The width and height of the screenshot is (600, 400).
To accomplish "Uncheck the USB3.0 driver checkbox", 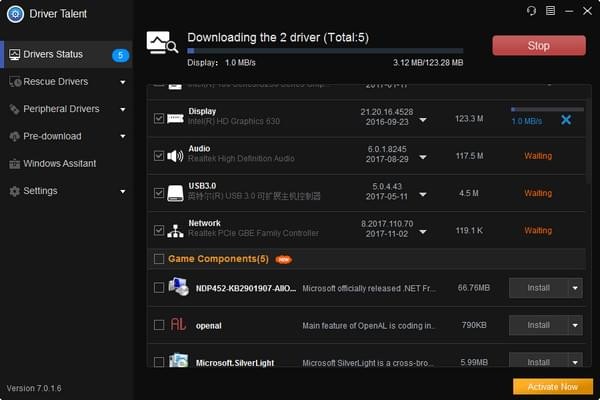I will tap(159, 193).
